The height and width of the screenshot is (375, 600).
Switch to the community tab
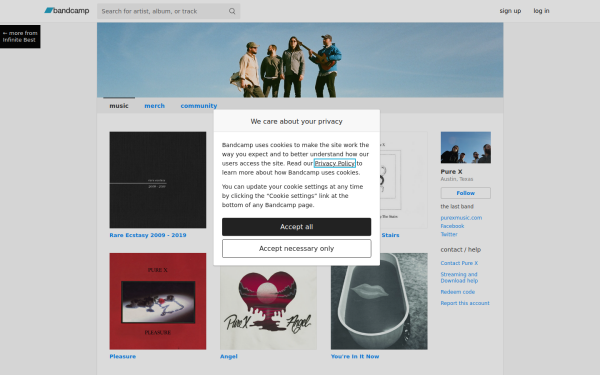(x=199, y=106)
